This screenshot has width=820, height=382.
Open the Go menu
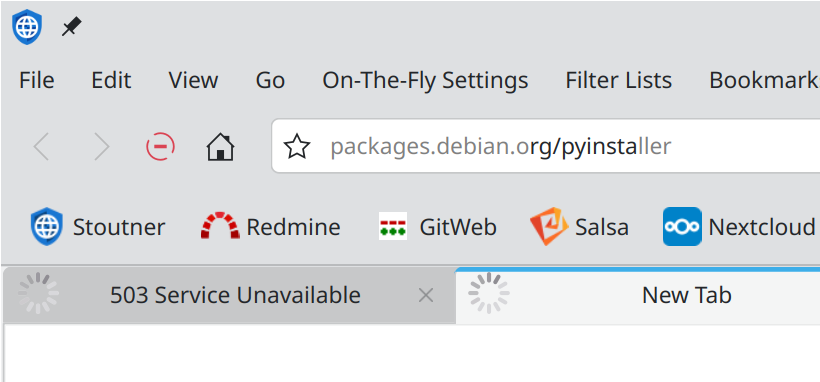(x=270, y=81)
